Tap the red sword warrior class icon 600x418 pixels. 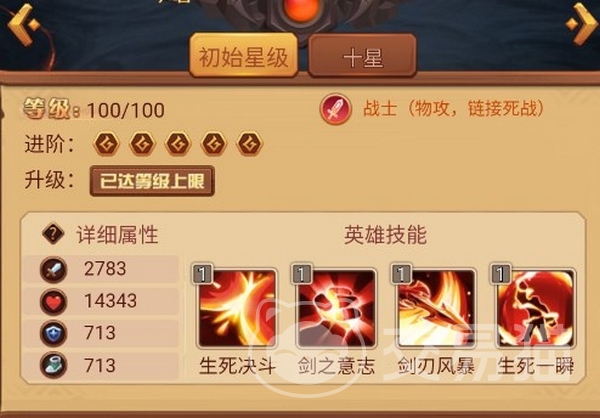pos(336,109)
